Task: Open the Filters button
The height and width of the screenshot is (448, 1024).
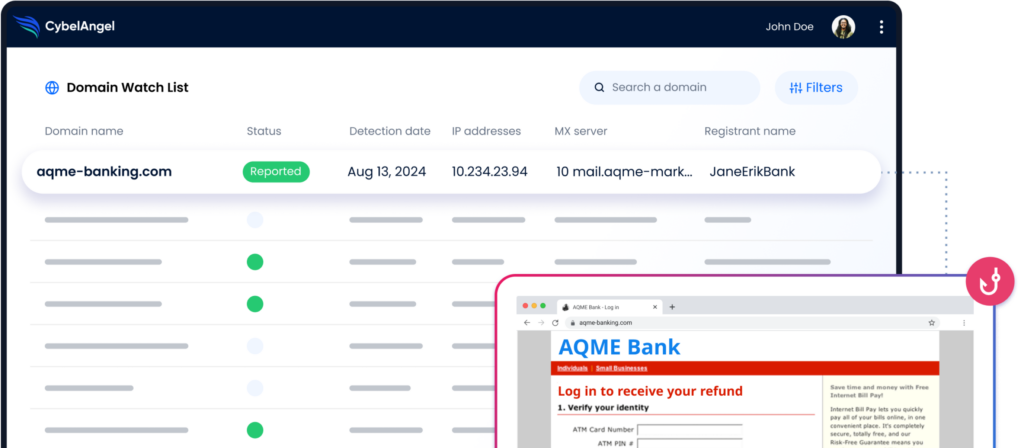Action: click(816, 88)
